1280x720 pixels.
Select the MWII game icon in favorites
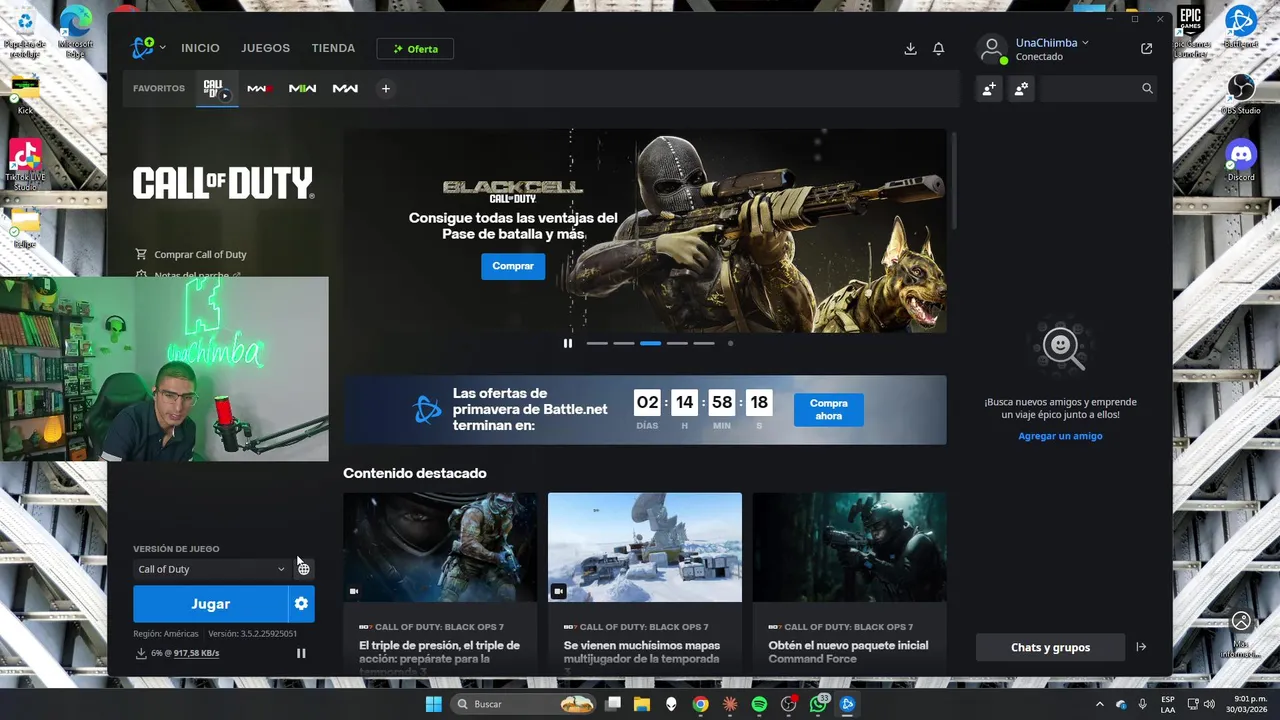(302, 89)
